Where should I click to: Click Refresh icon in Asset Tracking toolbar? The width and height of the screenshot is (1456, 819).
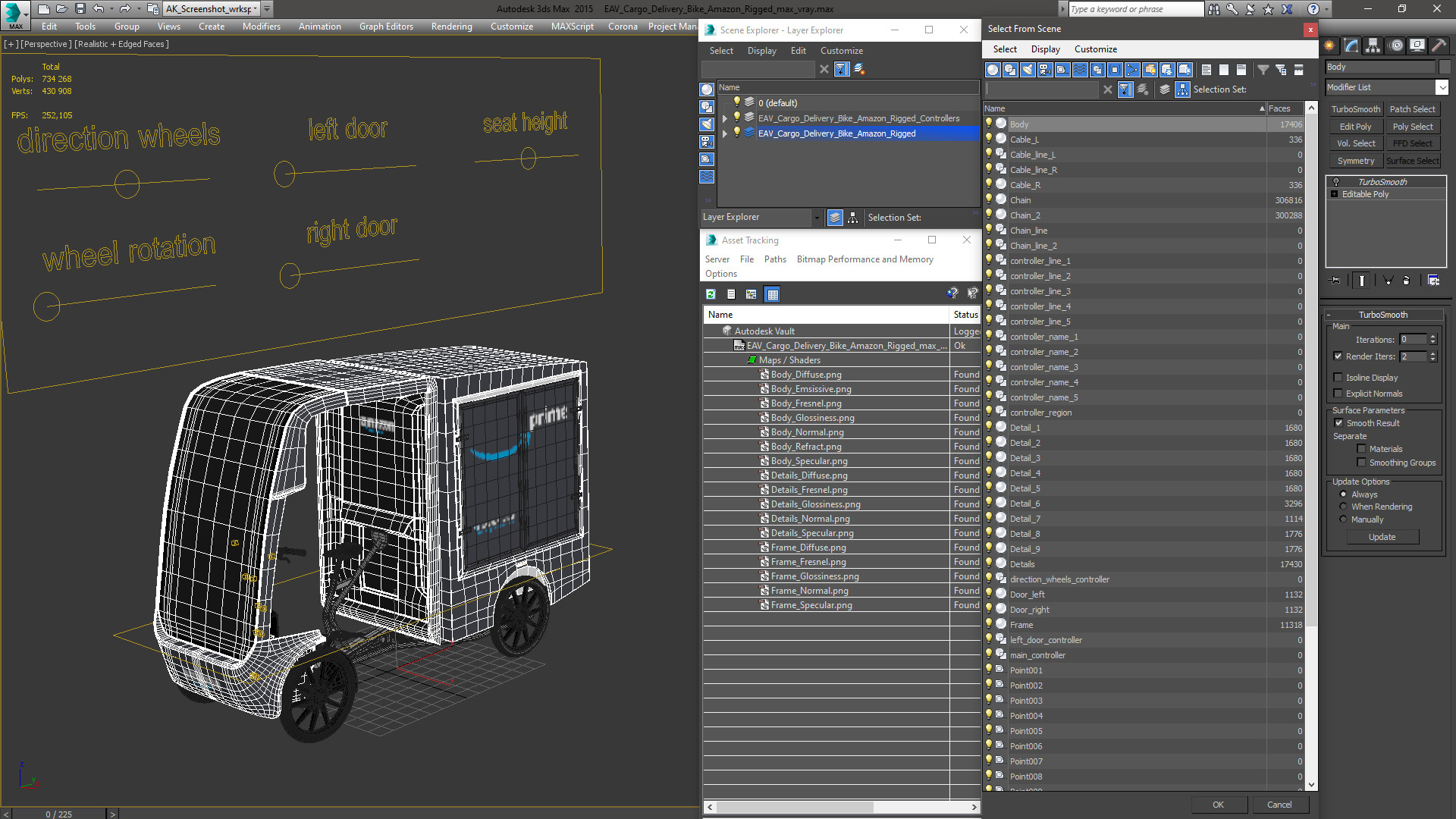(x=711, y=294)
